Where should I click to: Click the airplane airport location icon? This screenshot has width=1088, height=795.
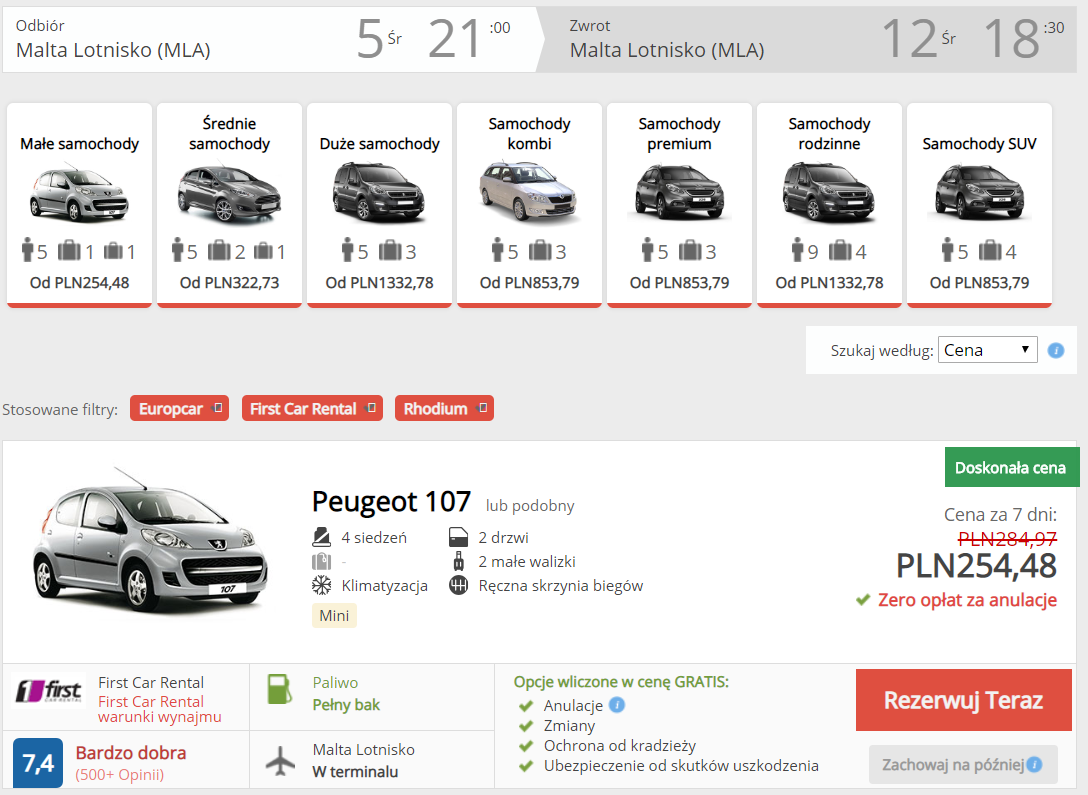pos(280,761)
